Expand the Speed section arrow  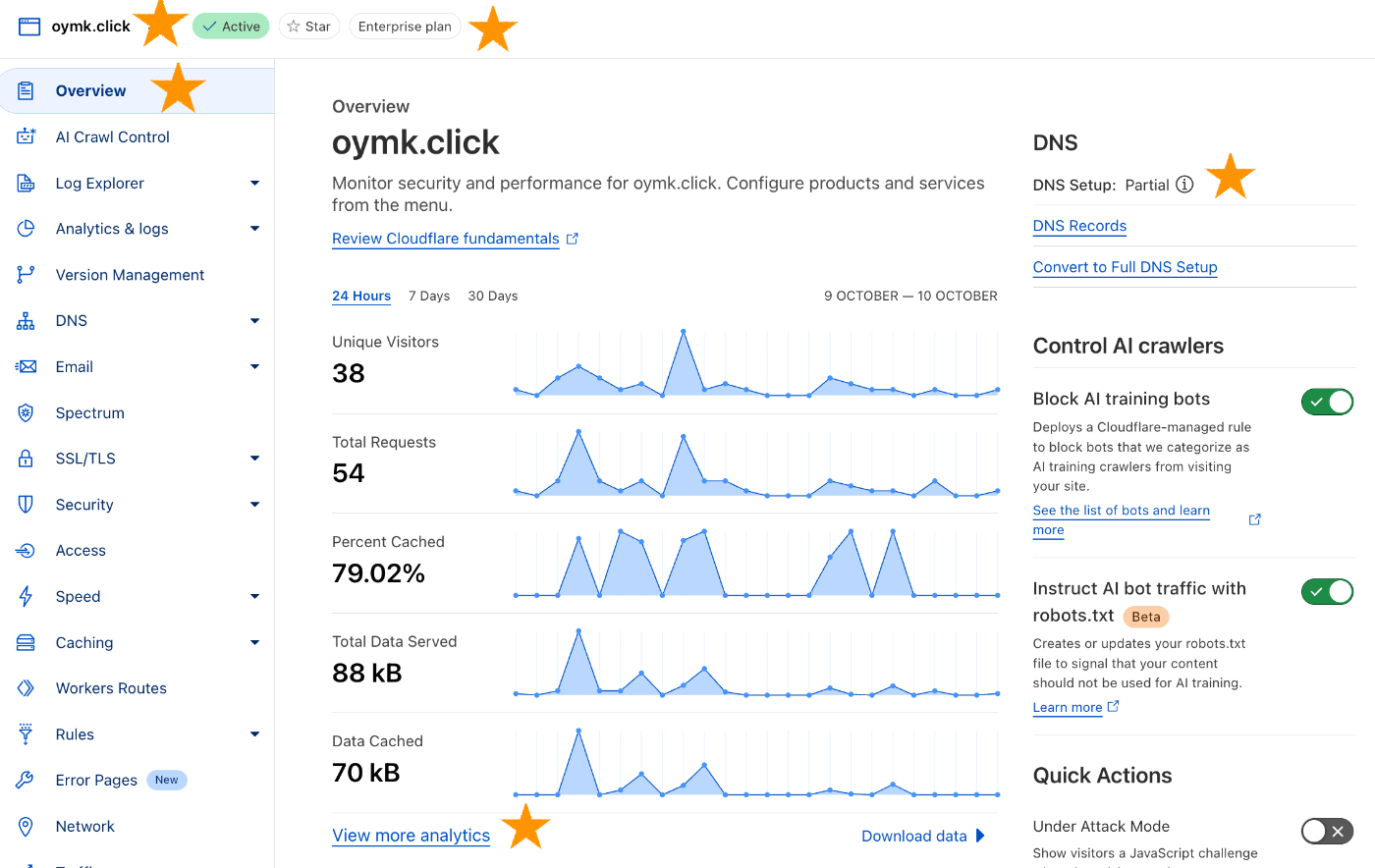(x=254, y=596)
